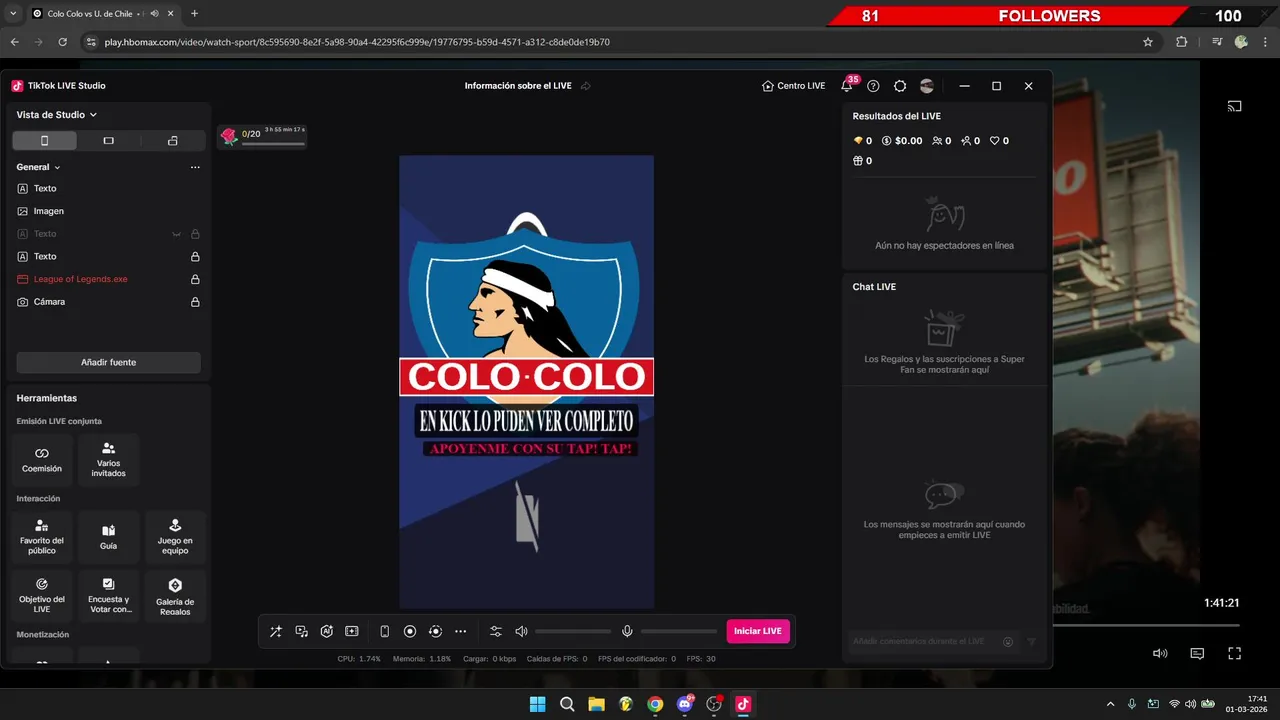Bookmark page with Chrome star icon

(1148, 42)
